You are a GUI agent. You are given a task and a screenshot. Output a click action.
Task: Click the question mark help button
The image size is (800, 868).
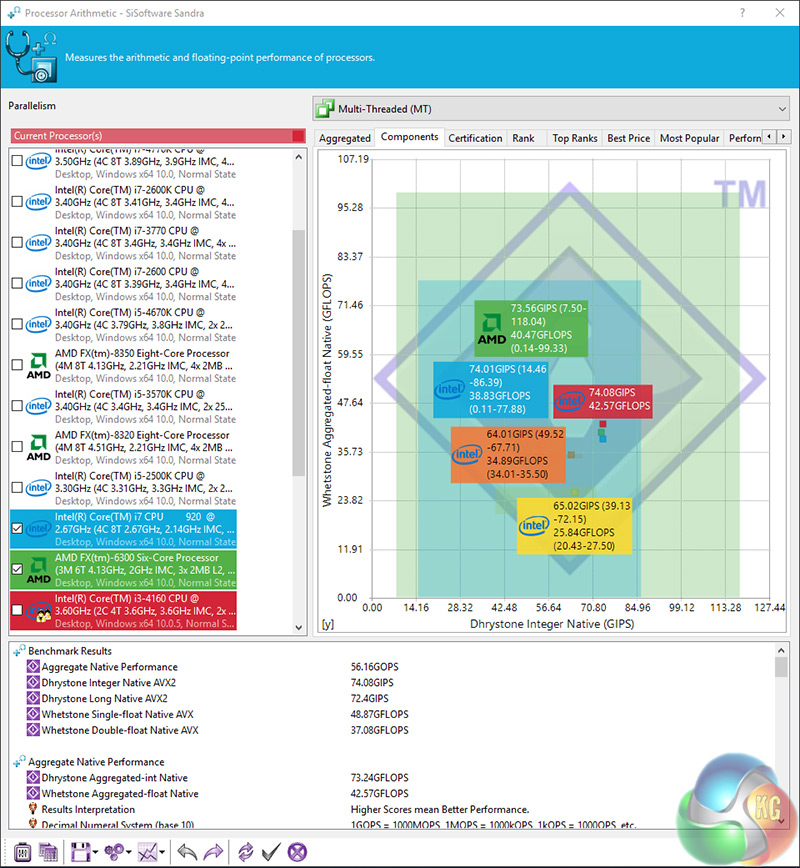pyautogui.click(x=742, y=12)
